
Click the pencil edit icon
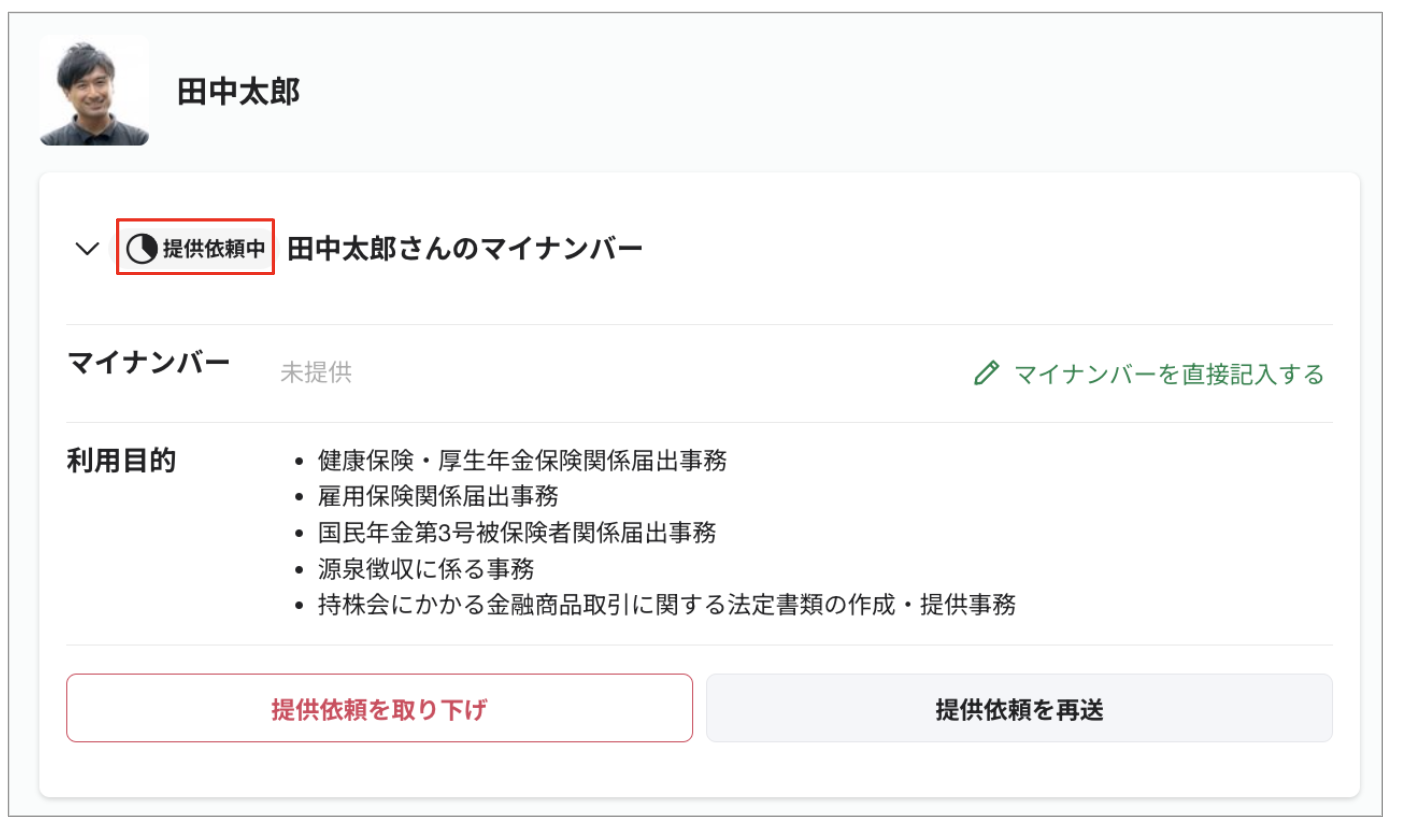pos(986,374)
